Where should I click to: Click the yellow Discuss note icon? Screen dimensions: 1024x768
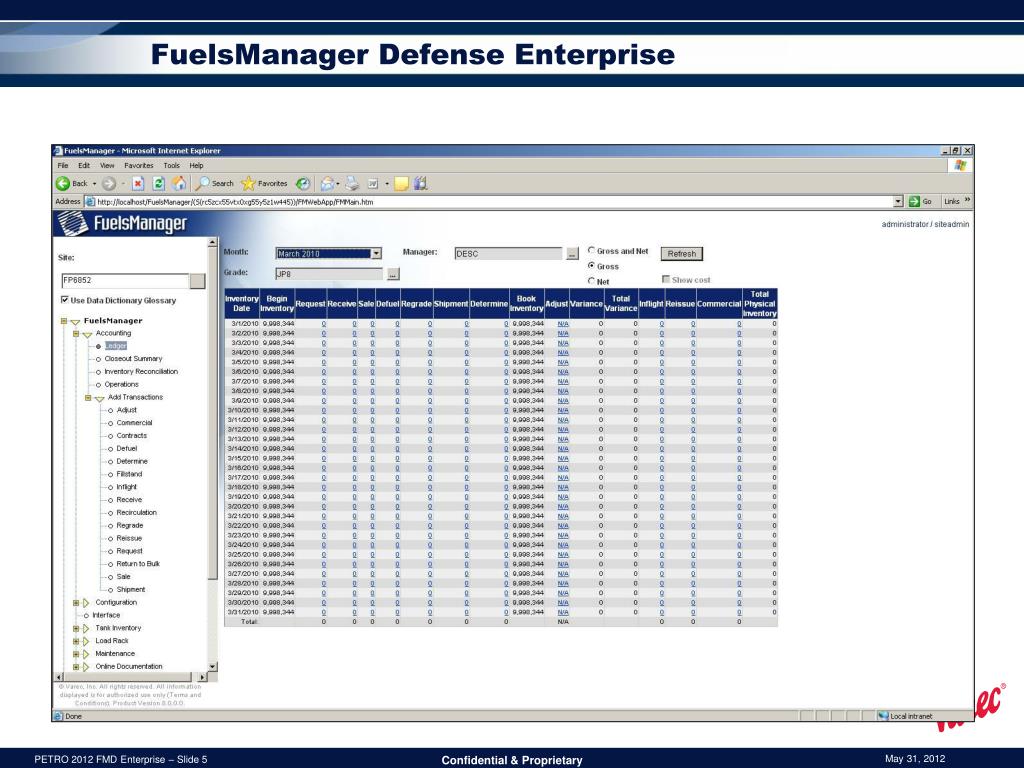tap(401, 184)
